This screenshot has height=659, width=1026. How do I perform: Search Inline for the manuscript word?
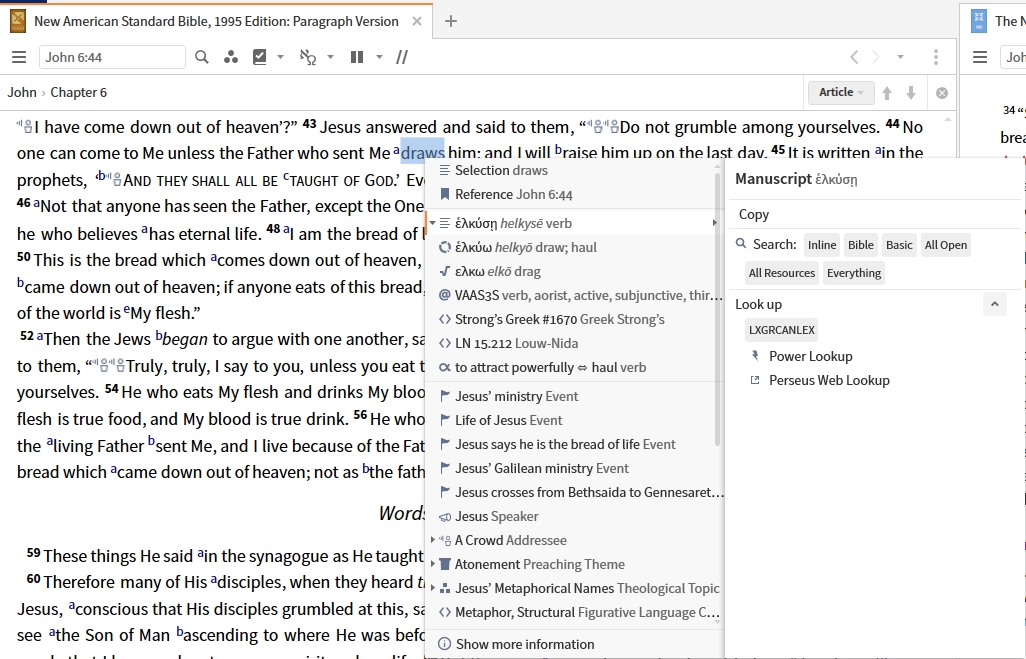(x=822, y=245)
